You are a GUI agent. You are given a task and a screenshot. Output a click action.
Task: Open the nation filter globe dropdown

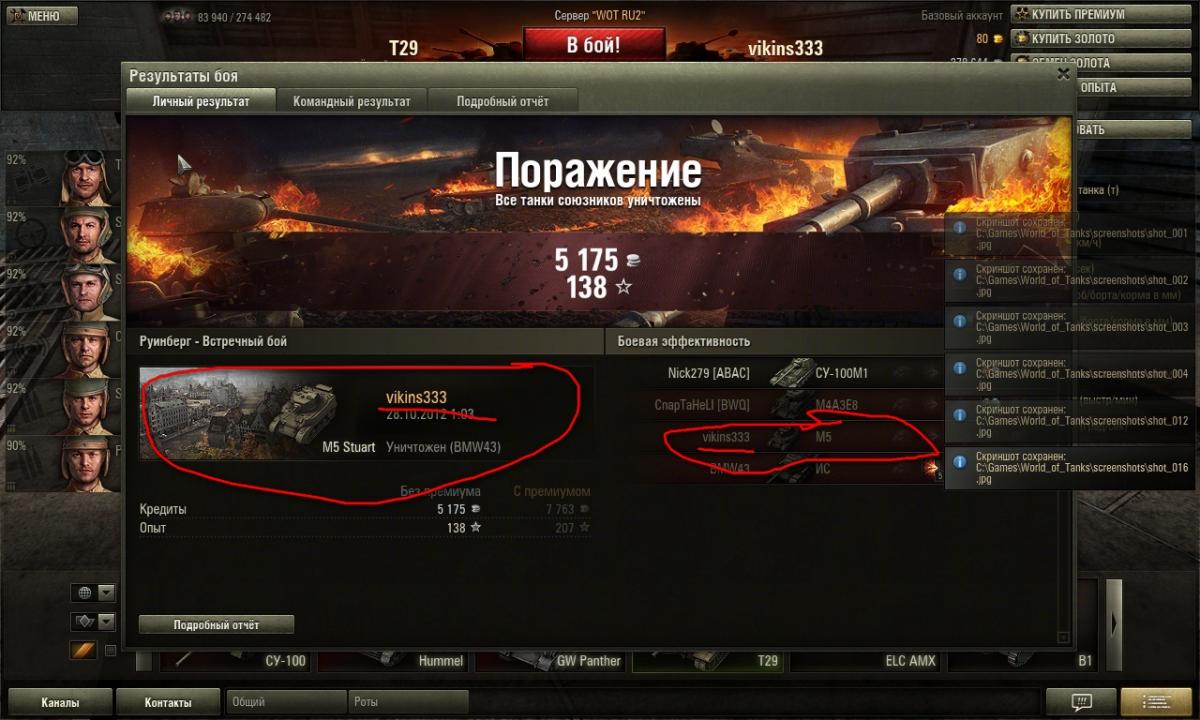pos(93,592)
